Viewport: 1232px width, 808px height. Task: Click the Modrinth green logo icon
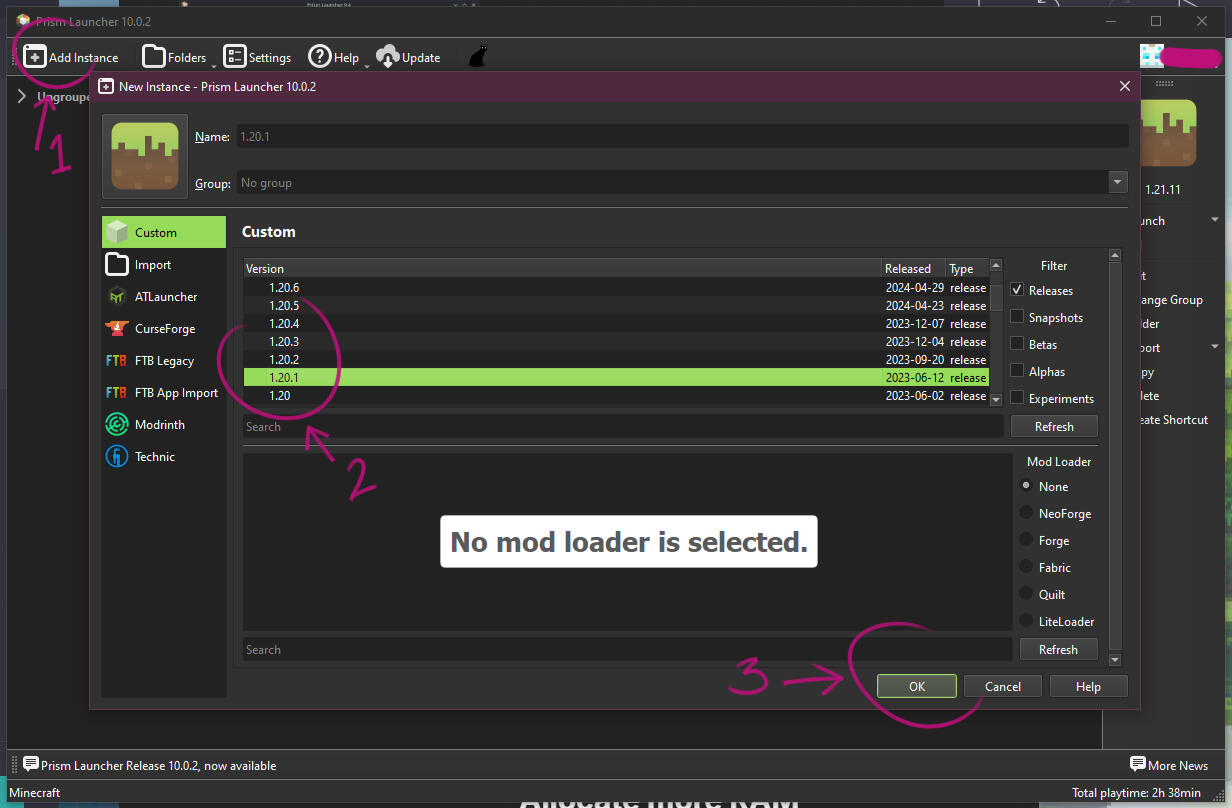tap(117, 424)
